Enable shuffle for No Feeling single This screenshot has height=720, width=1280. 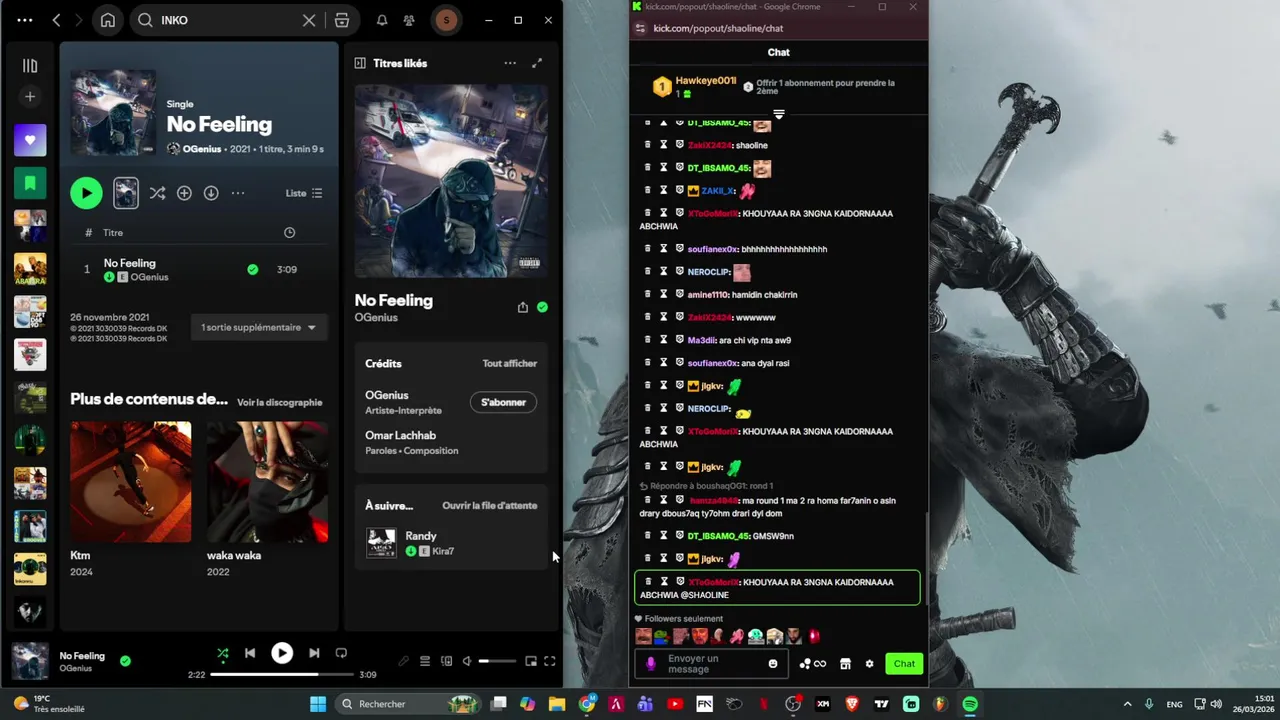coord(157,193)
